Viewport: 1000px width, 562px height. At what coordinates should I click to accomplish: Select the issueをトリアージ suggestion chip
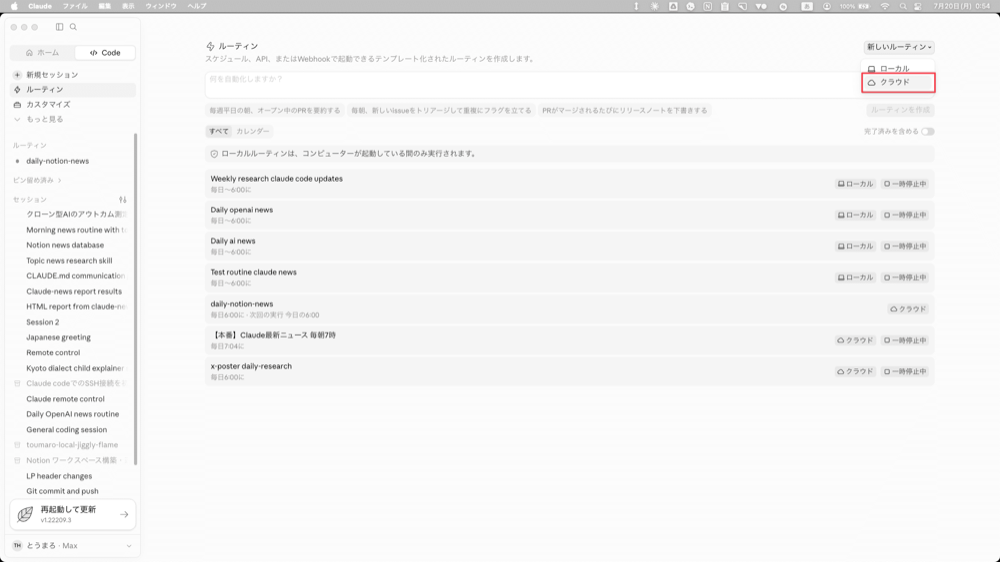(441, 110)
